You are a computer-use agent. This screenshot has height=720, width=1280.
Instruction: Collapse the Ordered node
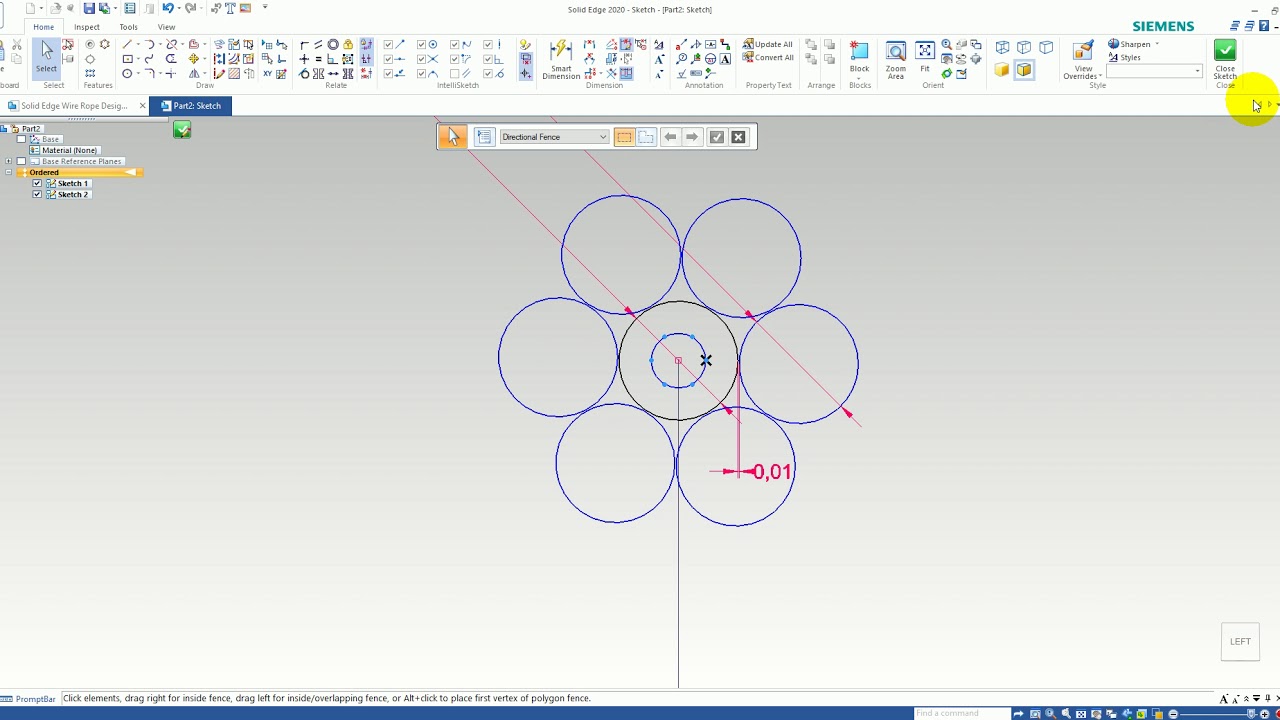pyautogui.click(x=9, y=172)
